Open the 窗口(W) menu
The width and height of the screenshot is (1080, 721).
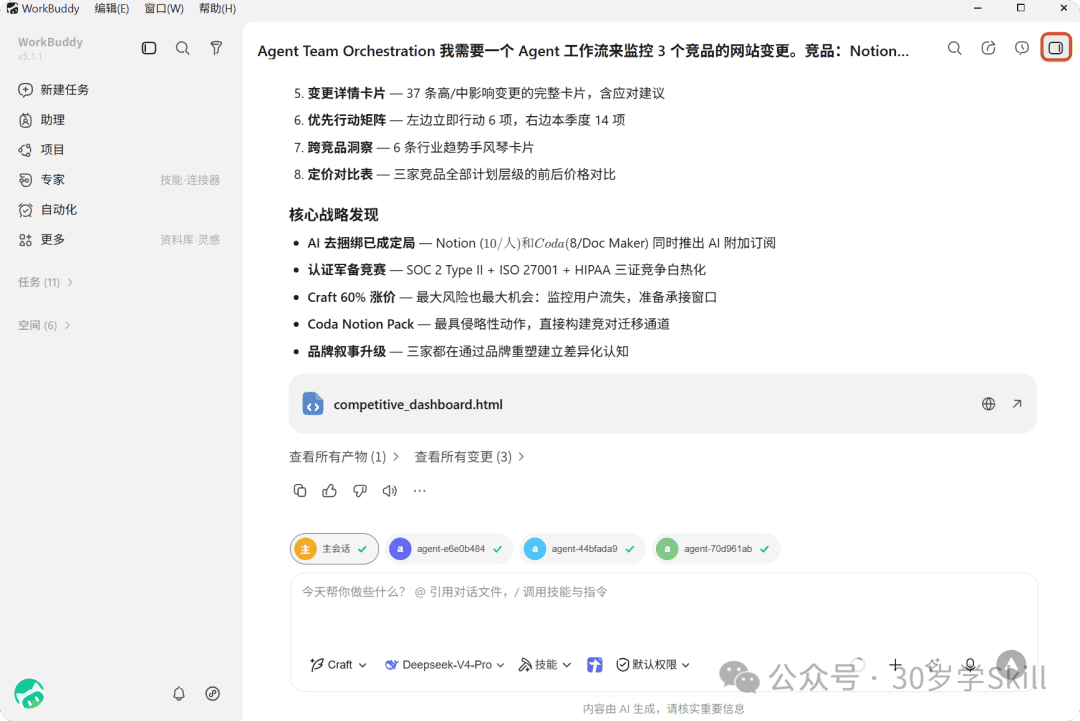pyautogui.click(x=164, y=8)
